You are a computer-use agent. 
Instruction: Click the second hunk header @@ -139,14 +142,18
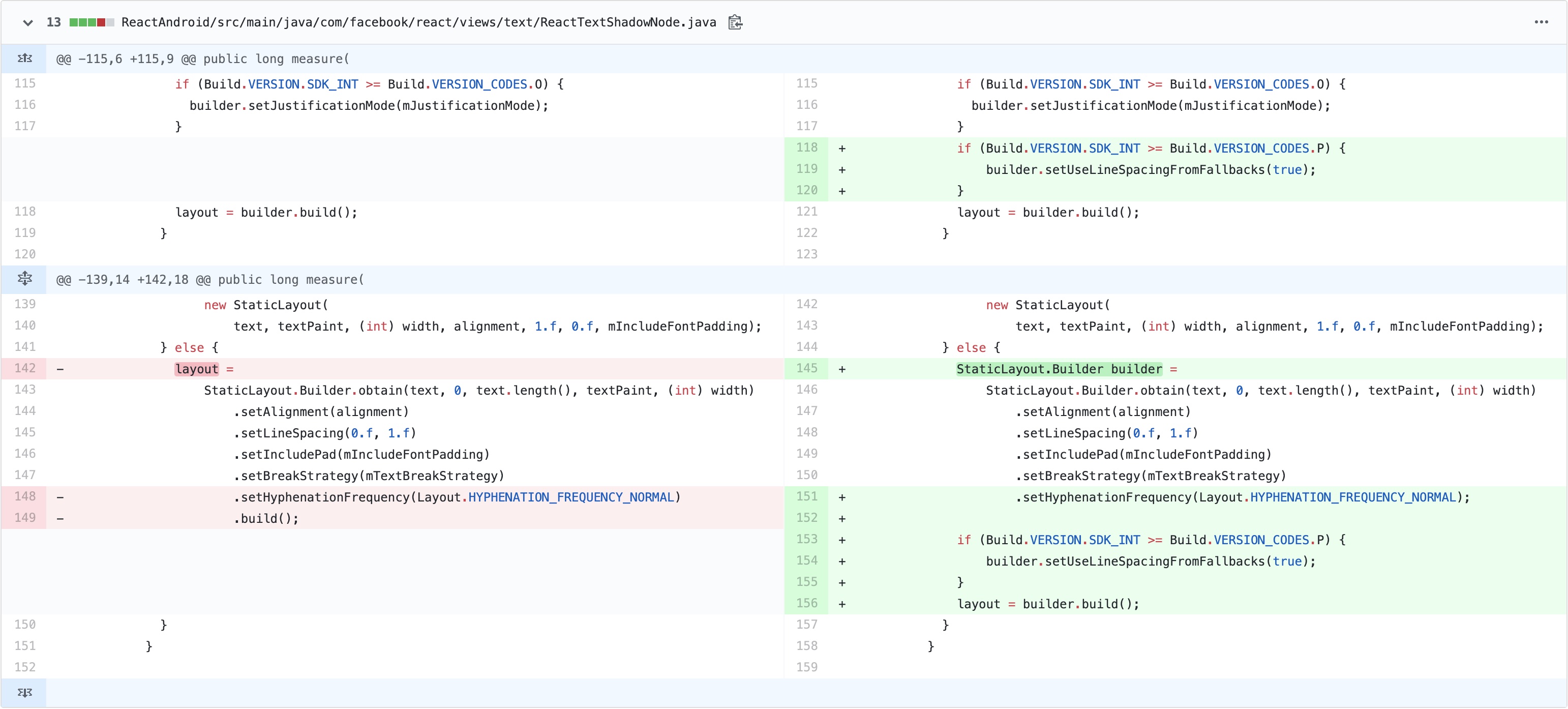point(209,280)
